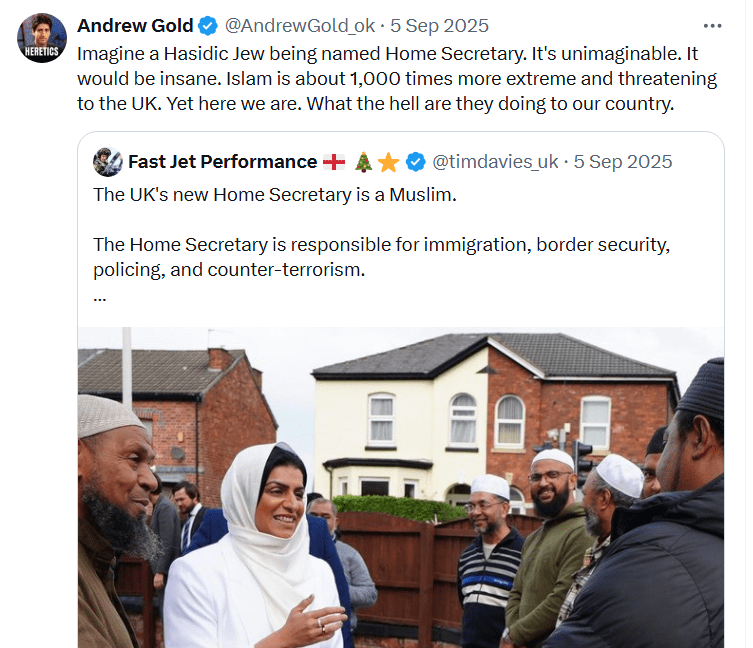Image resolution: width=753 pixels, height=648 pixels.
Task: Click Fast Jet Performance verified badge
Action: pos(415,162)
